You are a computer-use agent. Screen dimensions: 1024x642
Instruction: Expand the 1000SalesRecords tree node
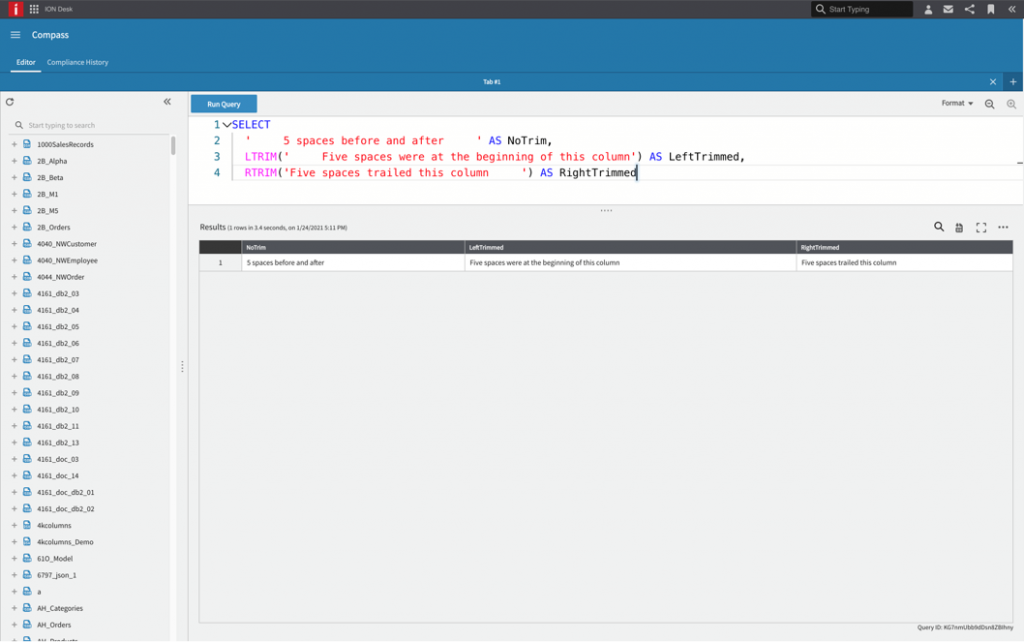pyautogui.click(x=14, y=144)
